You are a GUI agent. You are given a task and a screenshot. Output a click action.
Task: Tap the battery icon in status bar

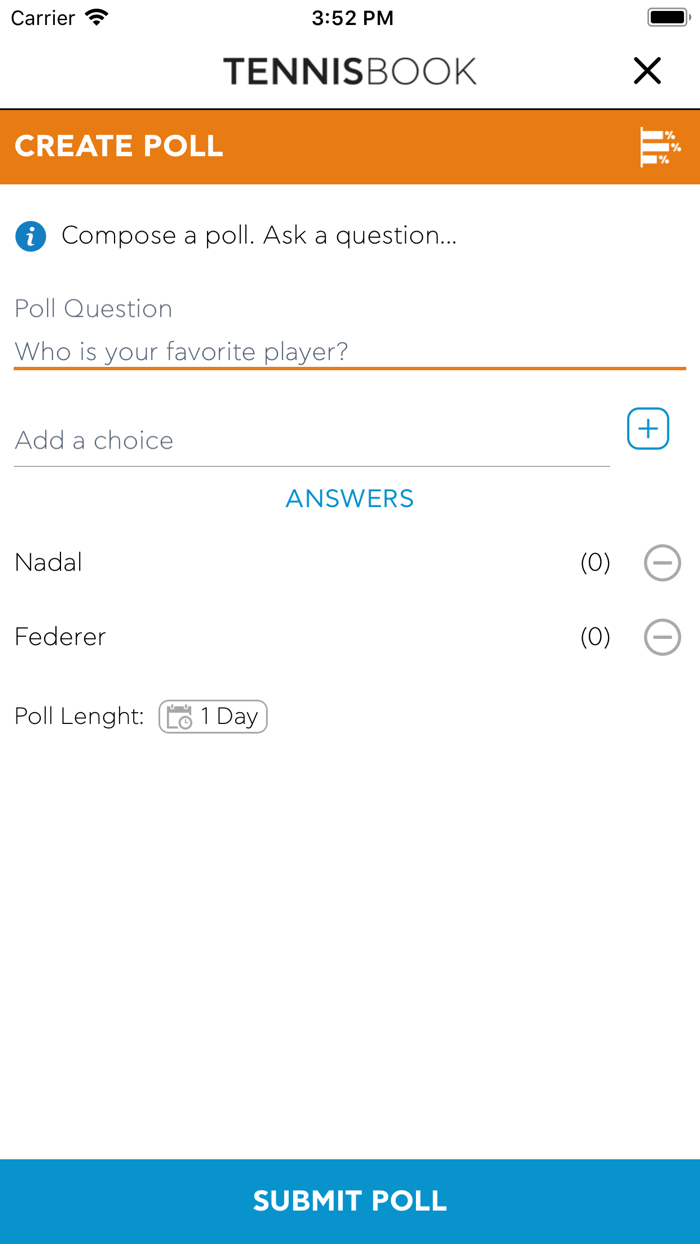click(x=668, y=16)
